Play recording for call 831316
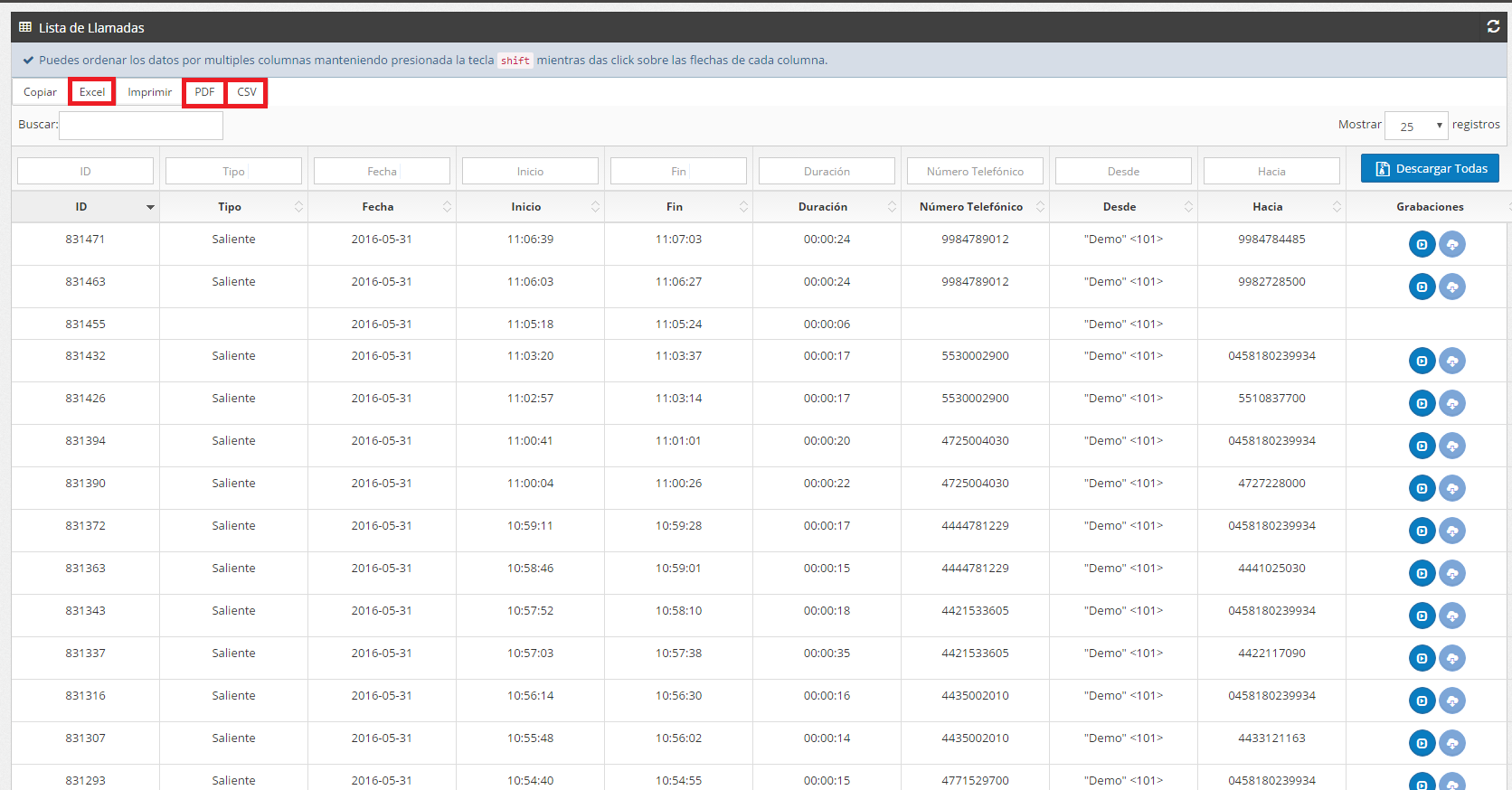Screen dimensions: 1512x790 tap(1422, 701)
